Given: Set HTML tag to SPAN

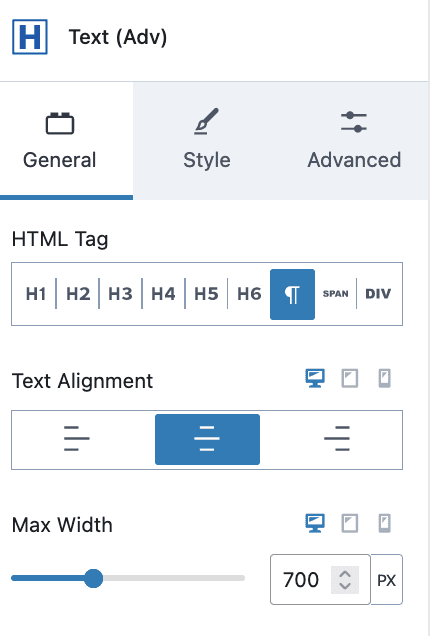Looking at the screenshot, I should (335, 294).
